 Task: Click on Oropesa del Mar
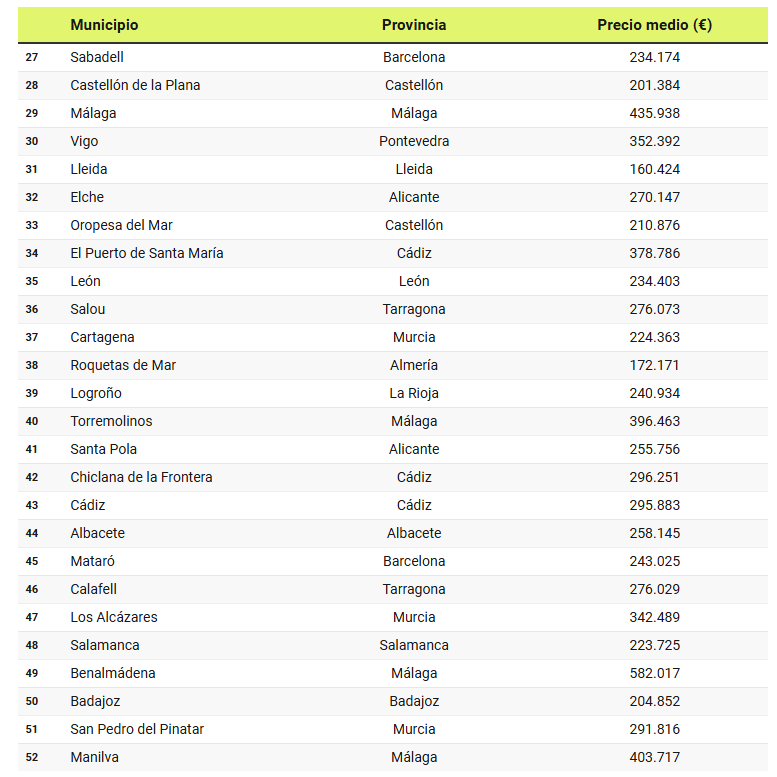pos(121,225)
